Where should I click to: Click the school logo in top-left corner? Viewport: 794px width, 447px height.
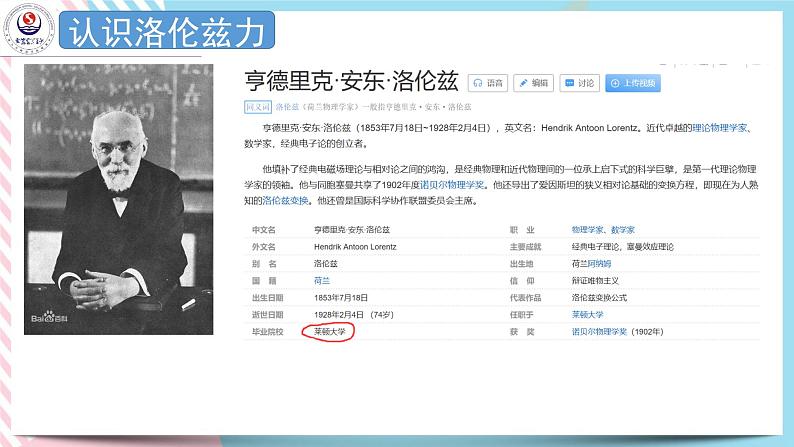30,30
